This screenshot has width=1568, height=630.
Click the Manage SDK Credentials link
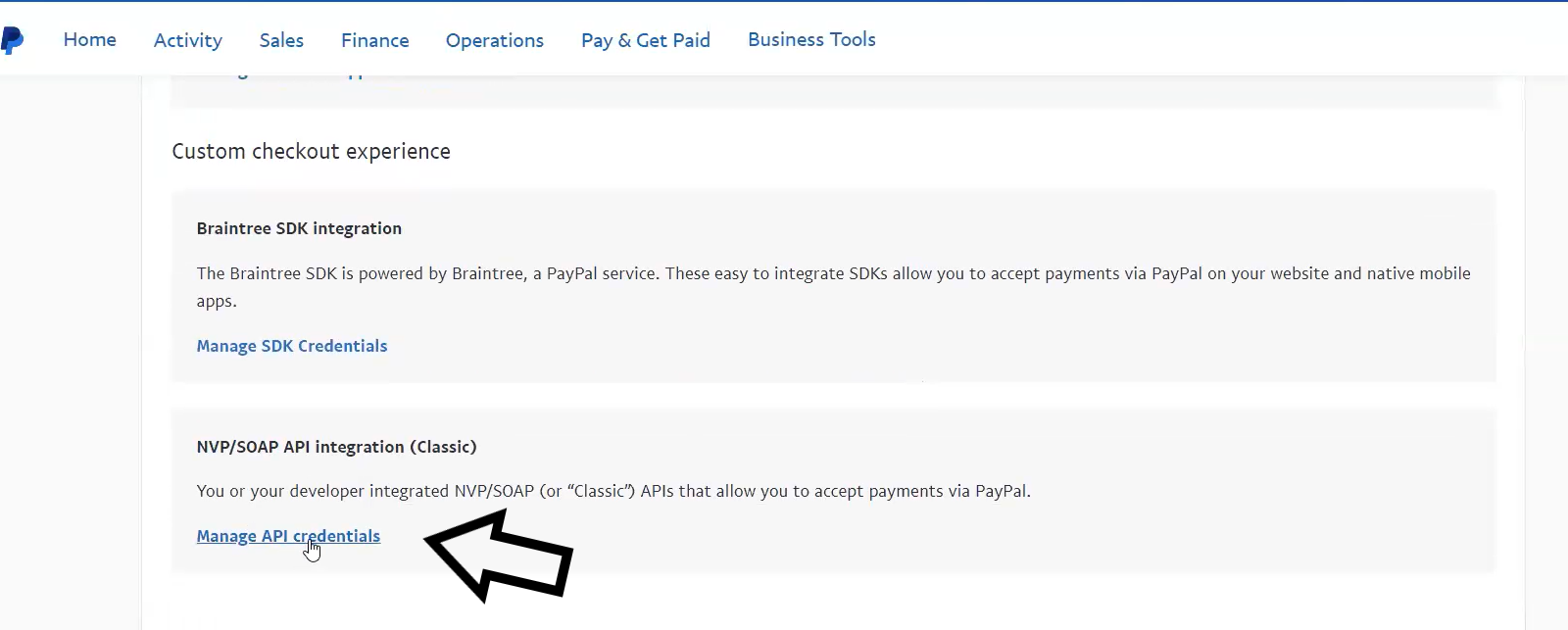coord(292,346)
